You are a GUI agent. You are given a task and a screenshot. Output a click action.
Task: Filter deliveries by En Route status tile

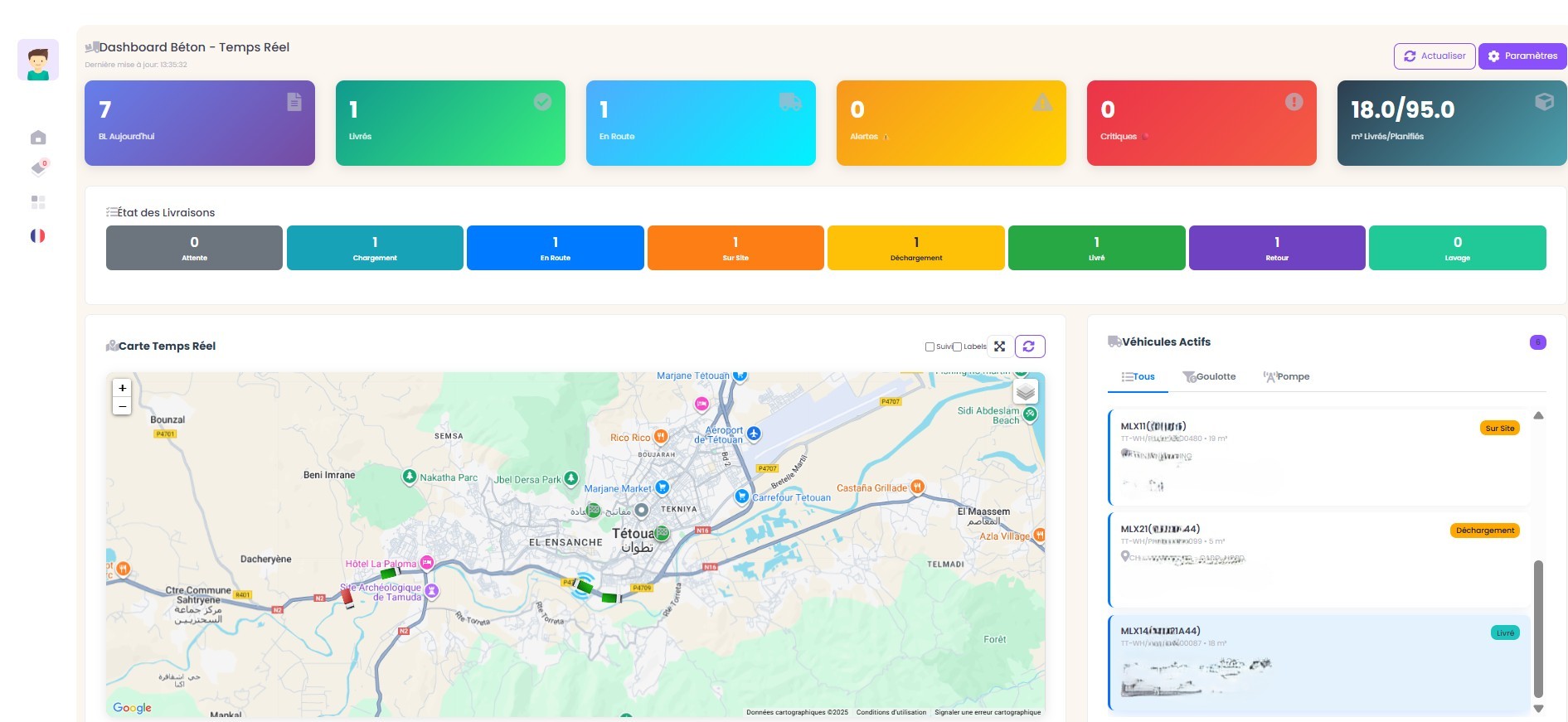[556, 248]
